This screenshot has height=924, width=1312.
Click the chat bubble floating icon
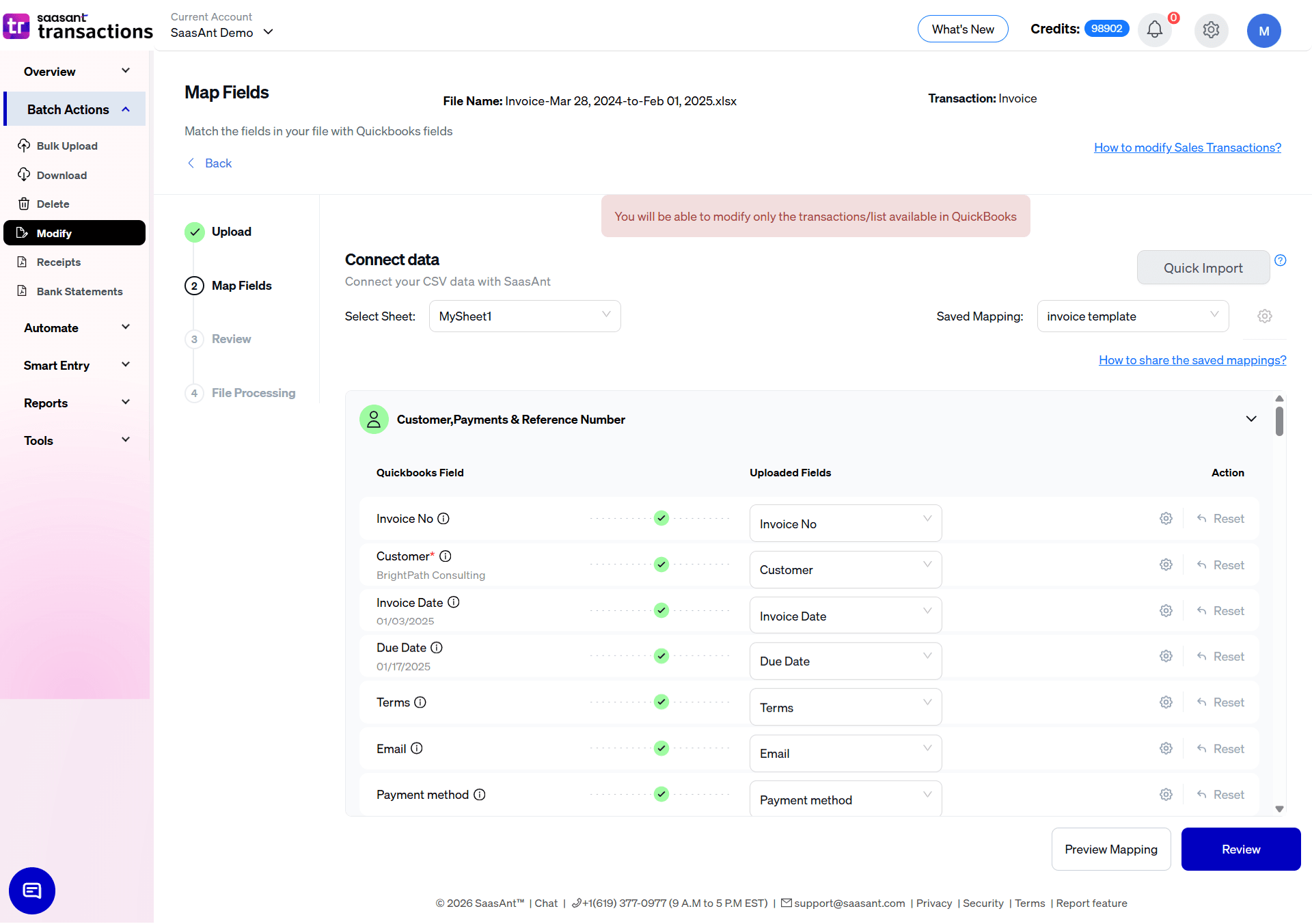(x=32, y=891)
